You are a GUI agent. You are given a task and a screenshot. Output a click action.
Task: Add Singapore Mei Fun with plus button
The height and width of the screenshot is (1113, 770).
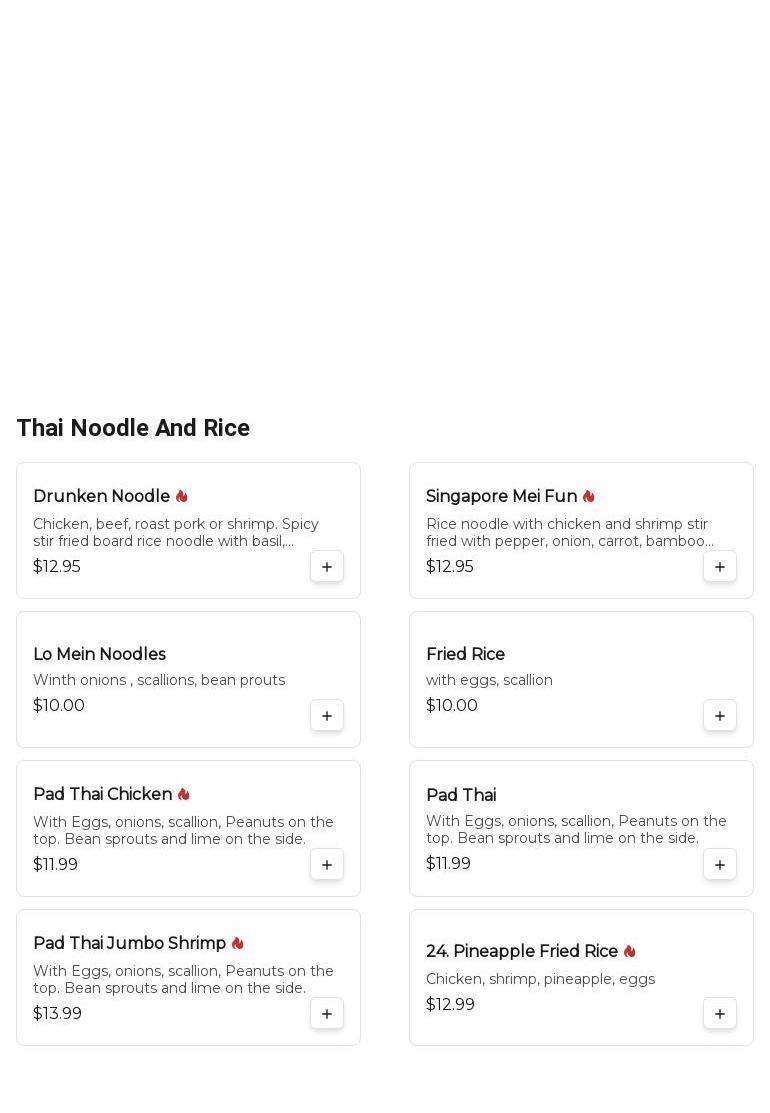pos(720,566)
